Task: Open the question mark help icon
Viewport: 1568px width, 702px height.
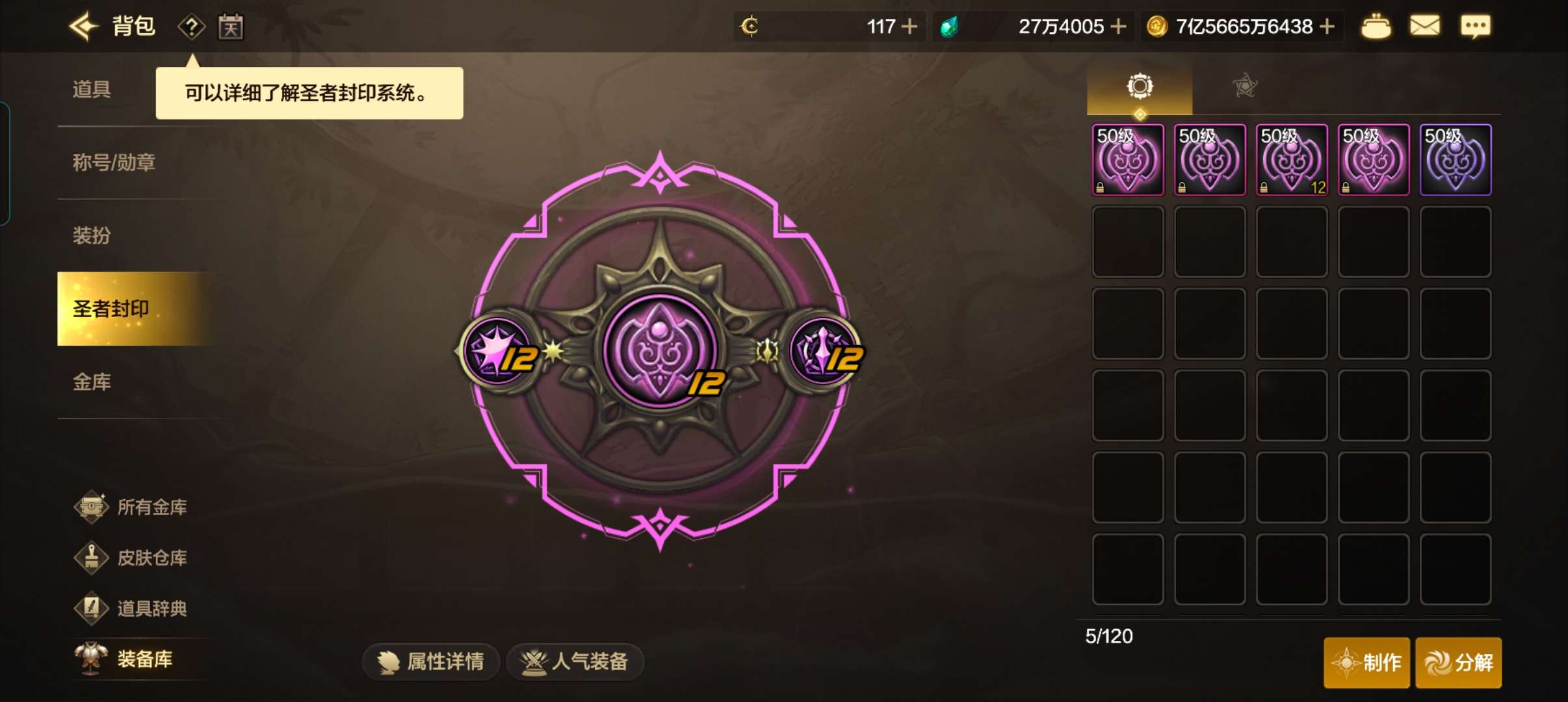Action: click(191, 27)
